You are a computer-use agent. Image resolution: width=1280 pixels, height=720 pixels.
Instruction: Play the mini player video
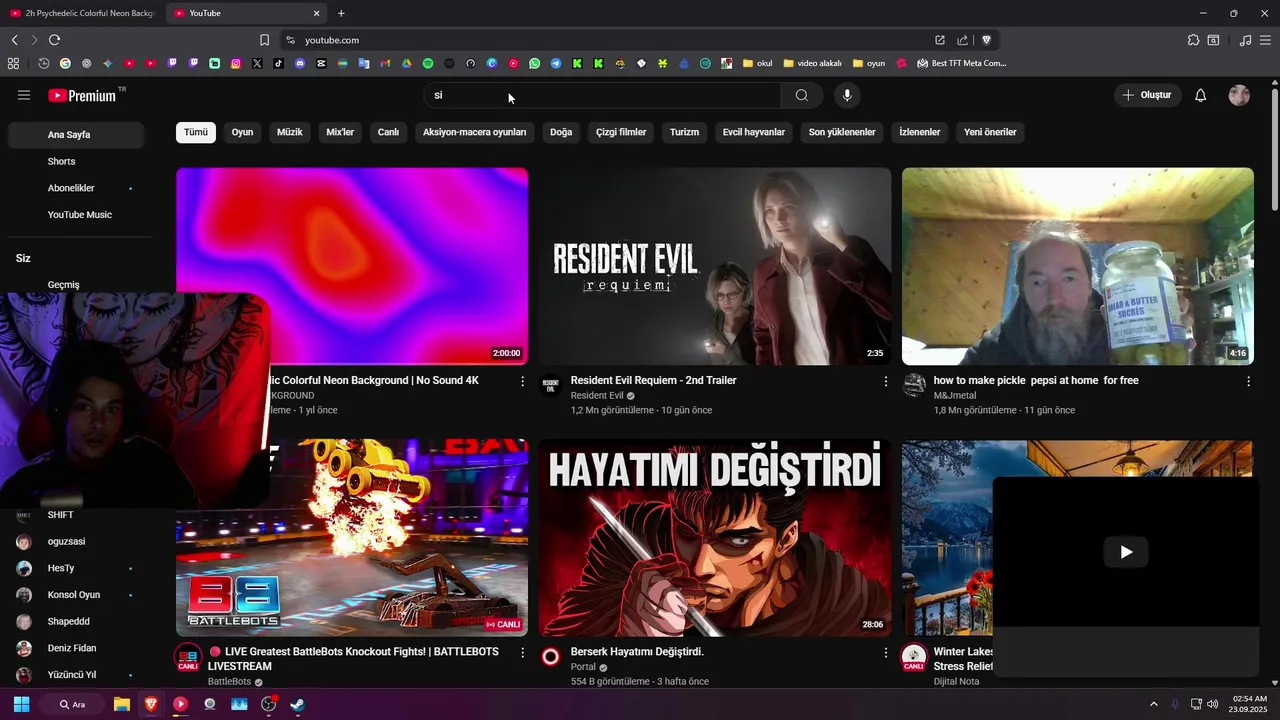pyautogui.click(x=1126, y=552)
